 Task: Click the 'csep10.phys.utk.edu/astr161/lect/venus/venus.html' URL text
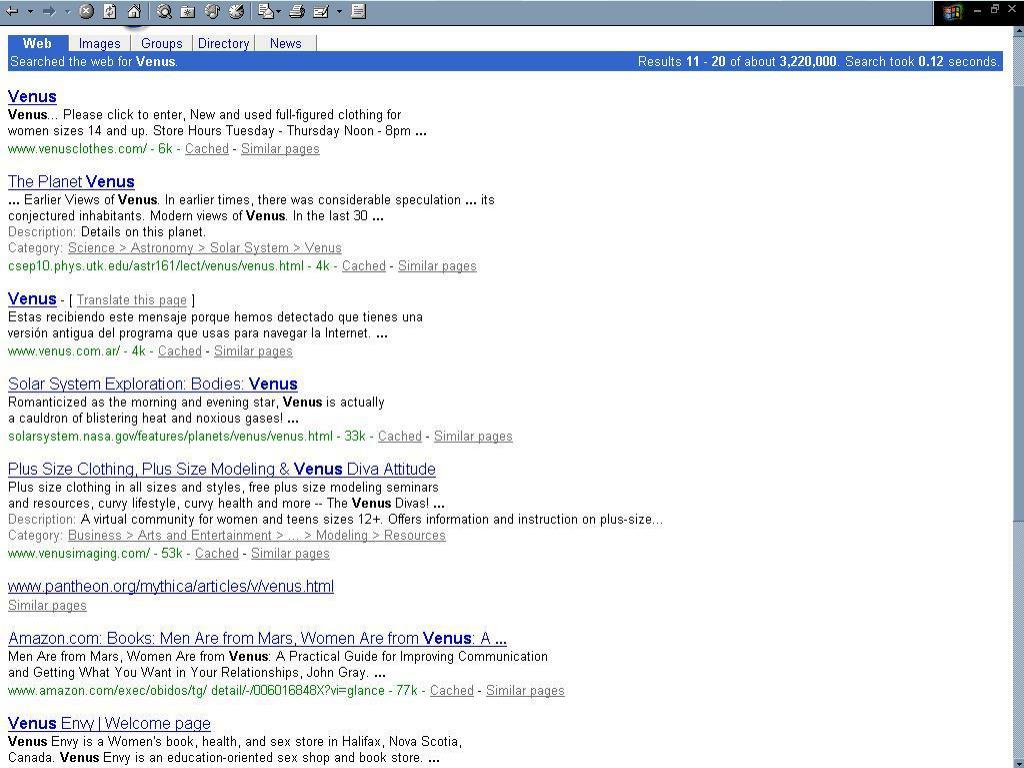click(155, 266)
